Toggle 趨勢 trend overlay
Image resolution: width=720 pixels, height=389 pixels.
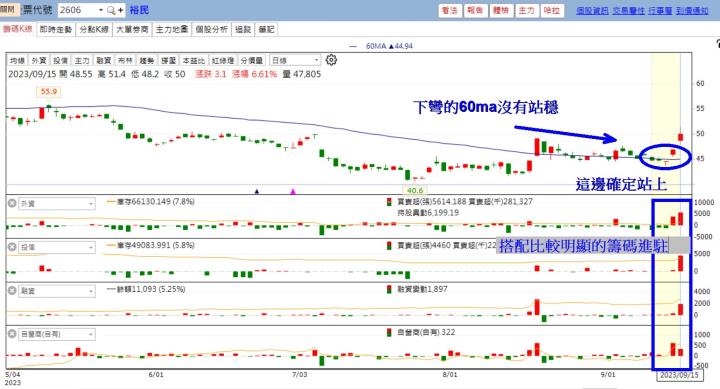pyautogui.click(x=146, y=60)
